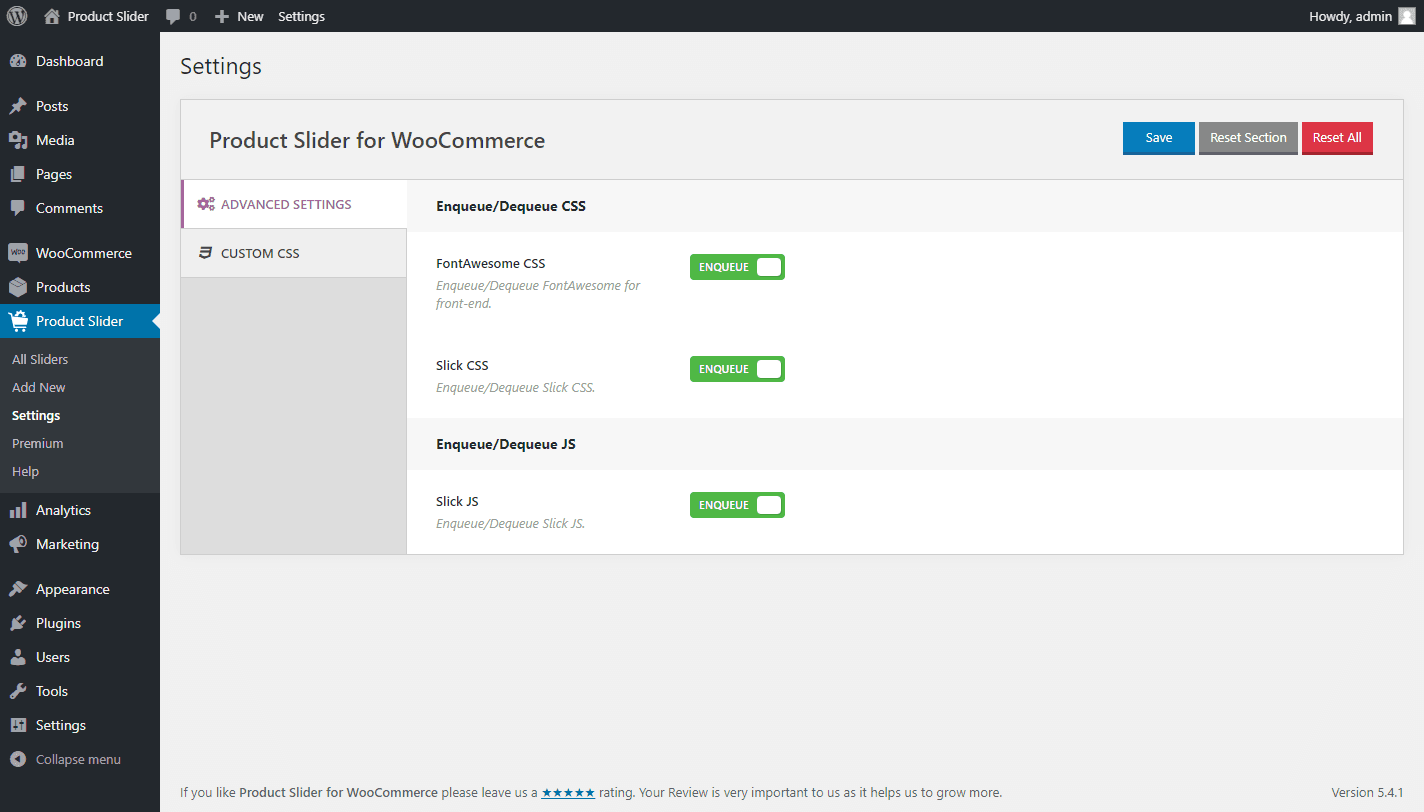Click the Collapse menu arrow icon
Screen dimensions: 1424x812
tap(18, 759)
